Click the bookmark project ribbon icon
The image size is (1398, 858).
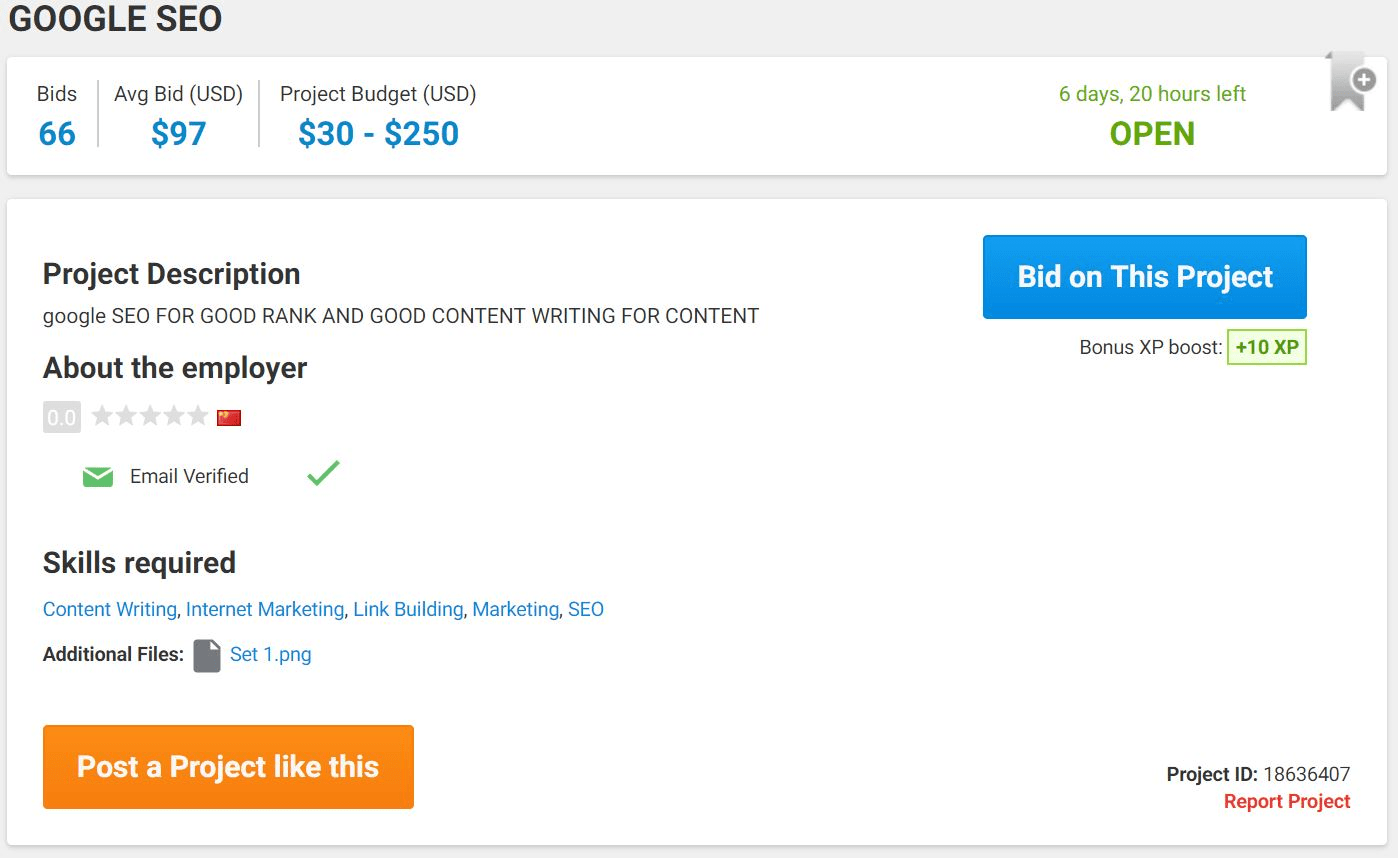click(1351, 81)
